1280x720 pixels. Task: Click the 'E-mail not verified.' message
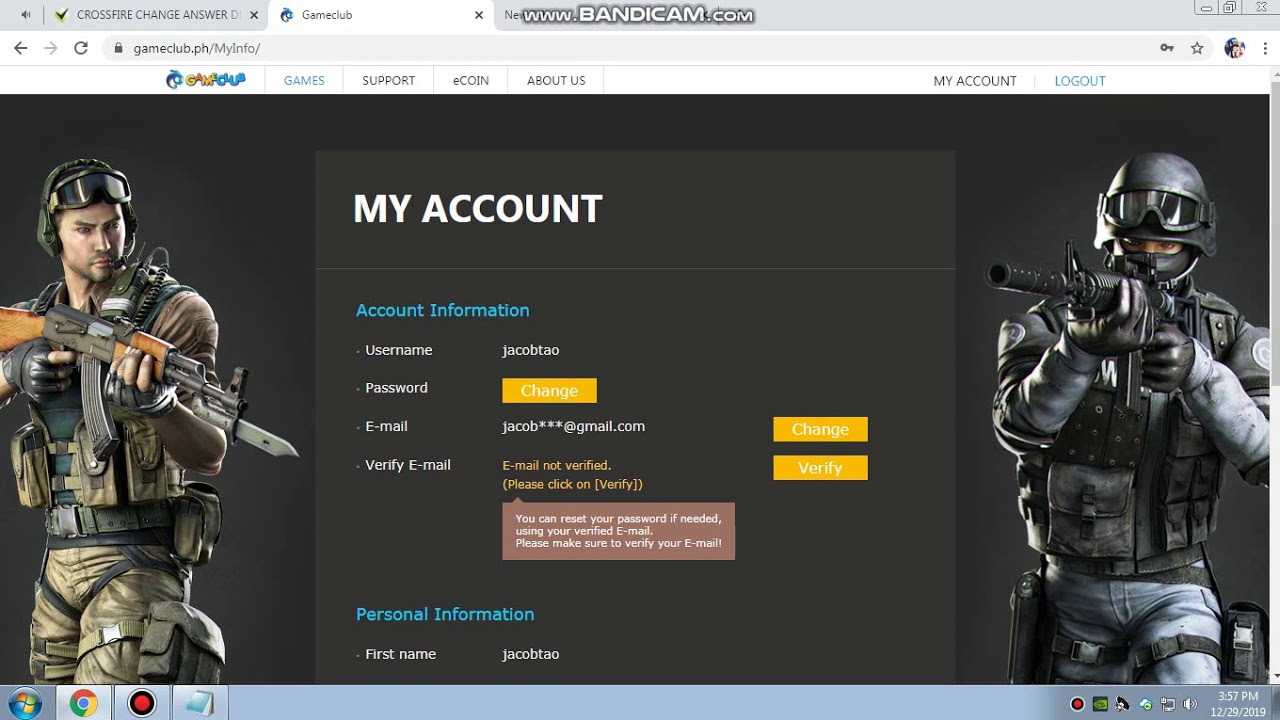pyautogui.click(x=556, y=465)
